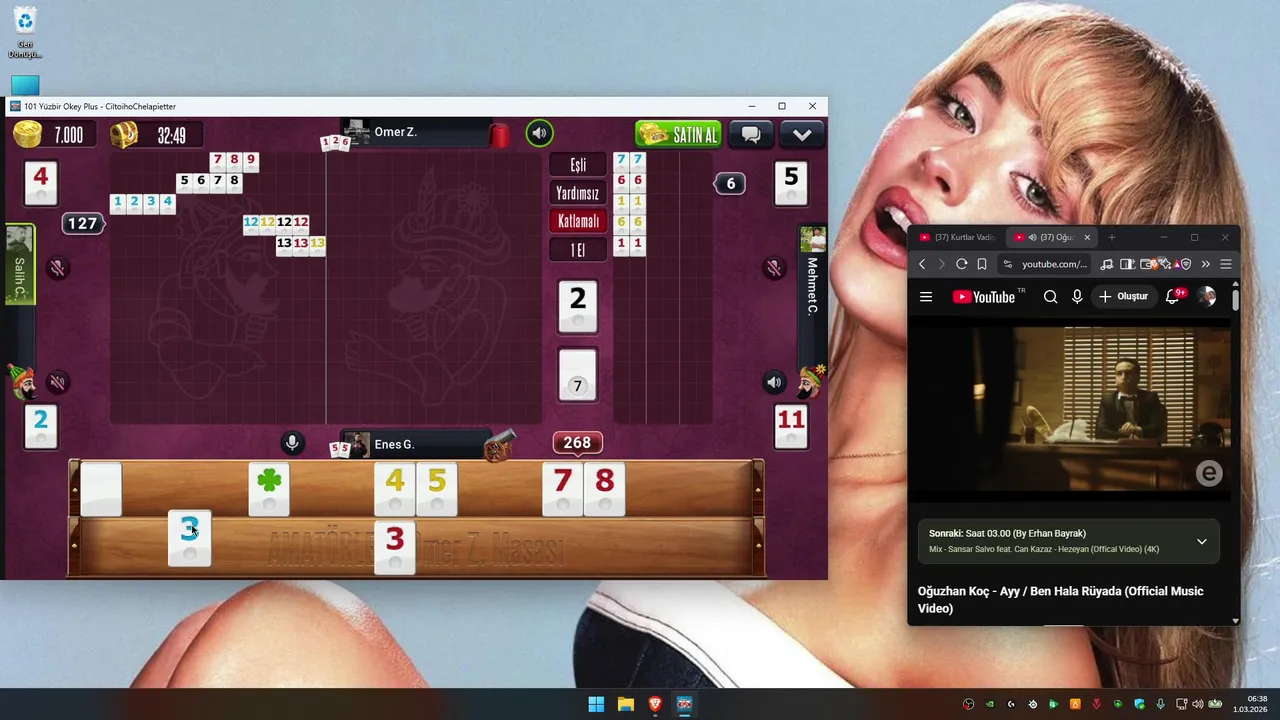Open YouTube notifications bell
Viewport: 1280px width, 720px height.
point(1172,297)
